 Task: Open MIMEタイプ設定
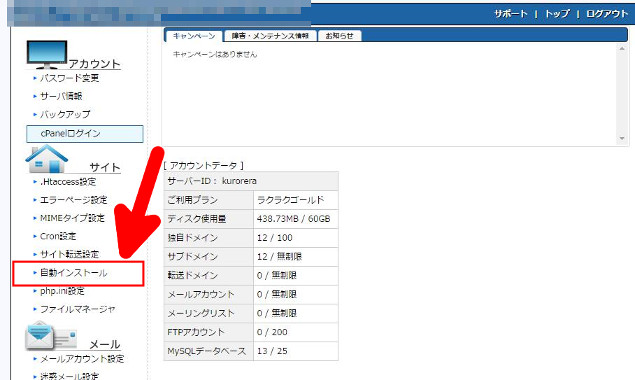click(x=72, y=218)
